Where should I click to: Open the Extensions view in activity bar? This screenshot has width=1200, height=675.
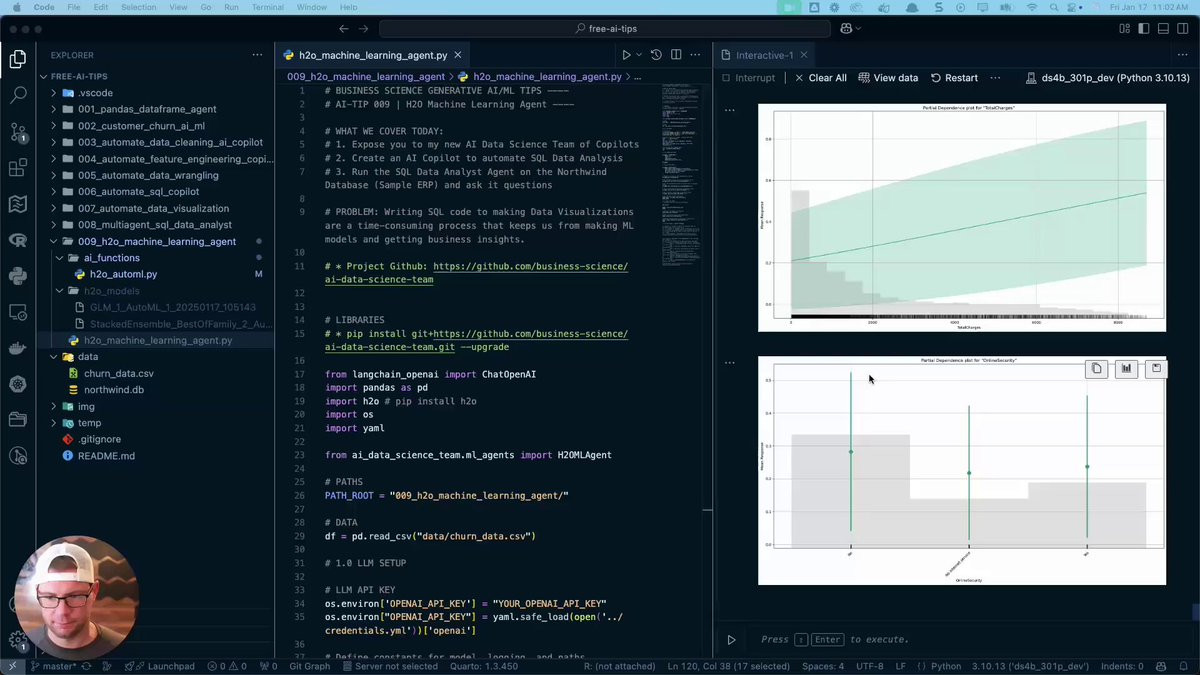pos(17,168)
